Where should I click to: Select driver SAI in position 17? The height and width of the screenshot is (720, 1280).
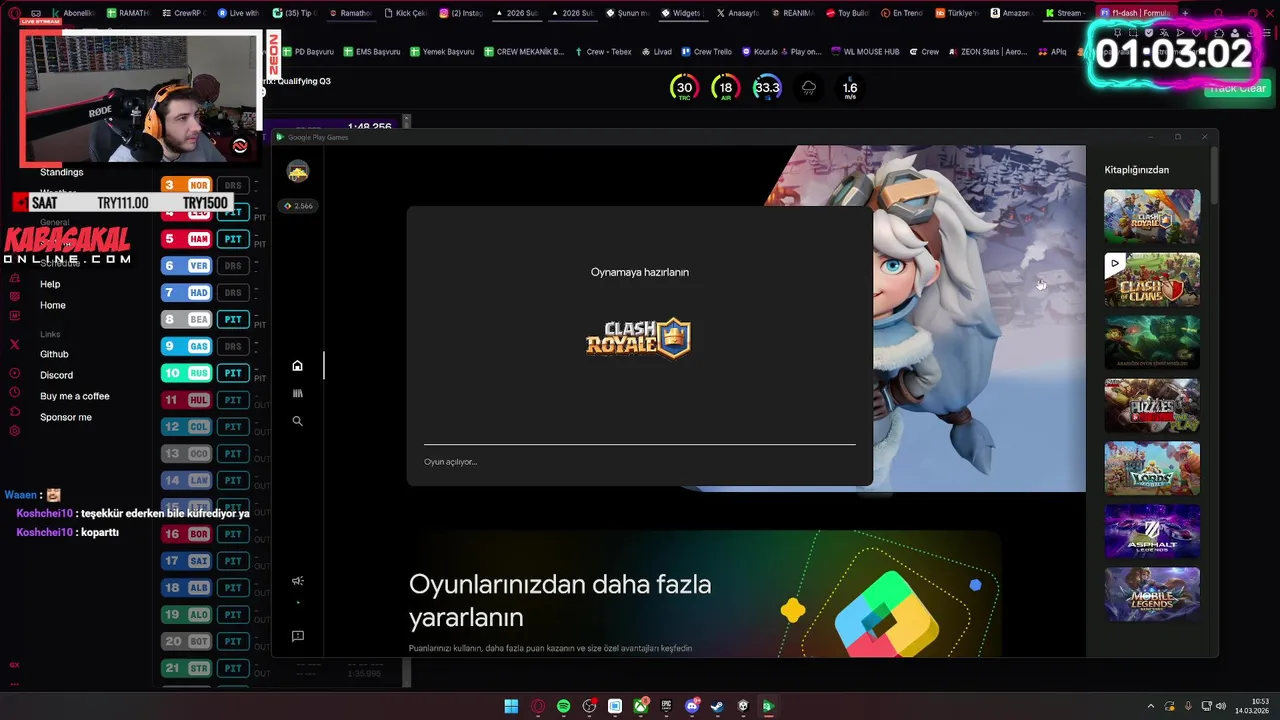point(186,561)
